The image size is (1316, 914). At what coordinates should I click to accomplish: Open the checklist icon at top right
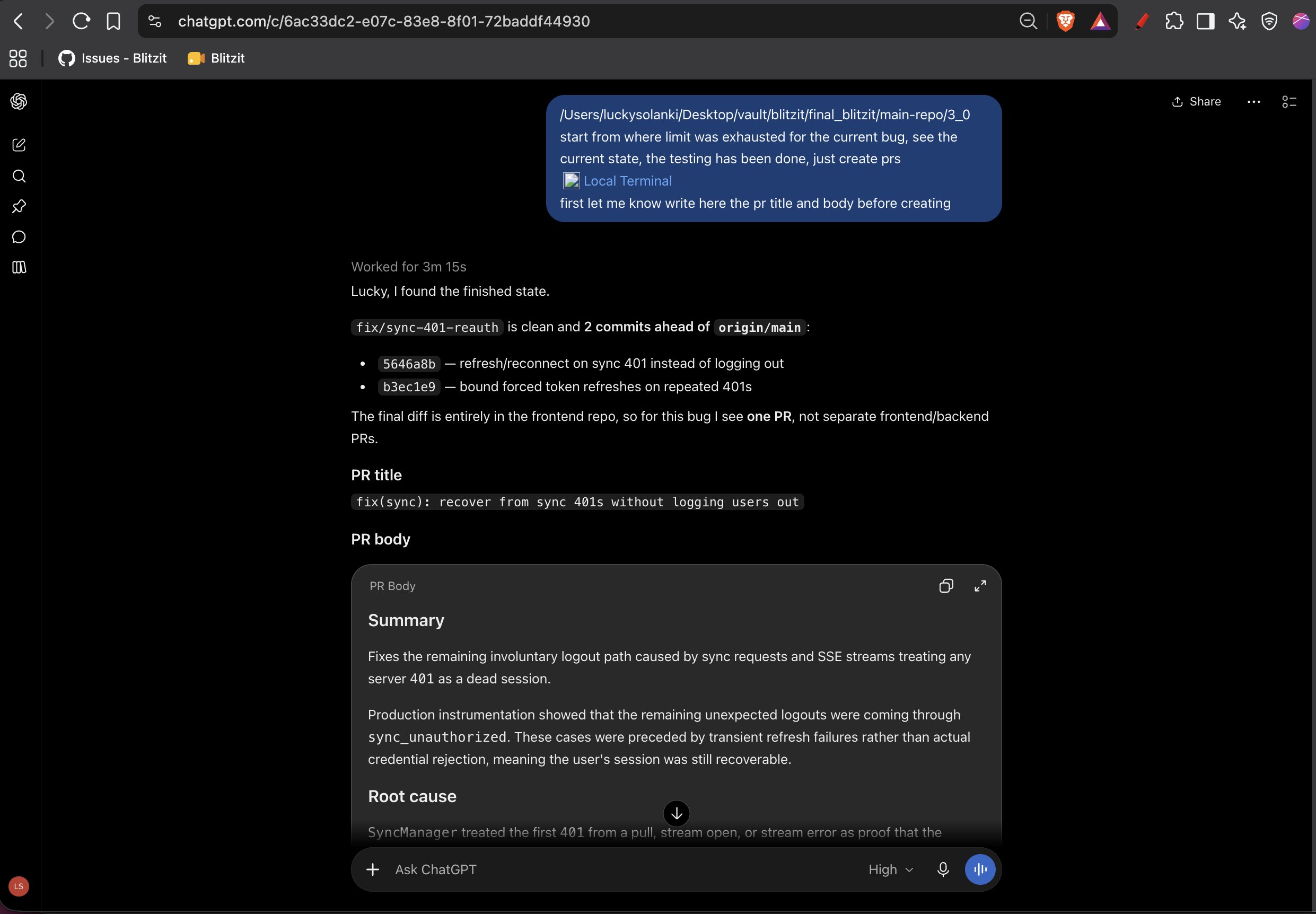1289,102
